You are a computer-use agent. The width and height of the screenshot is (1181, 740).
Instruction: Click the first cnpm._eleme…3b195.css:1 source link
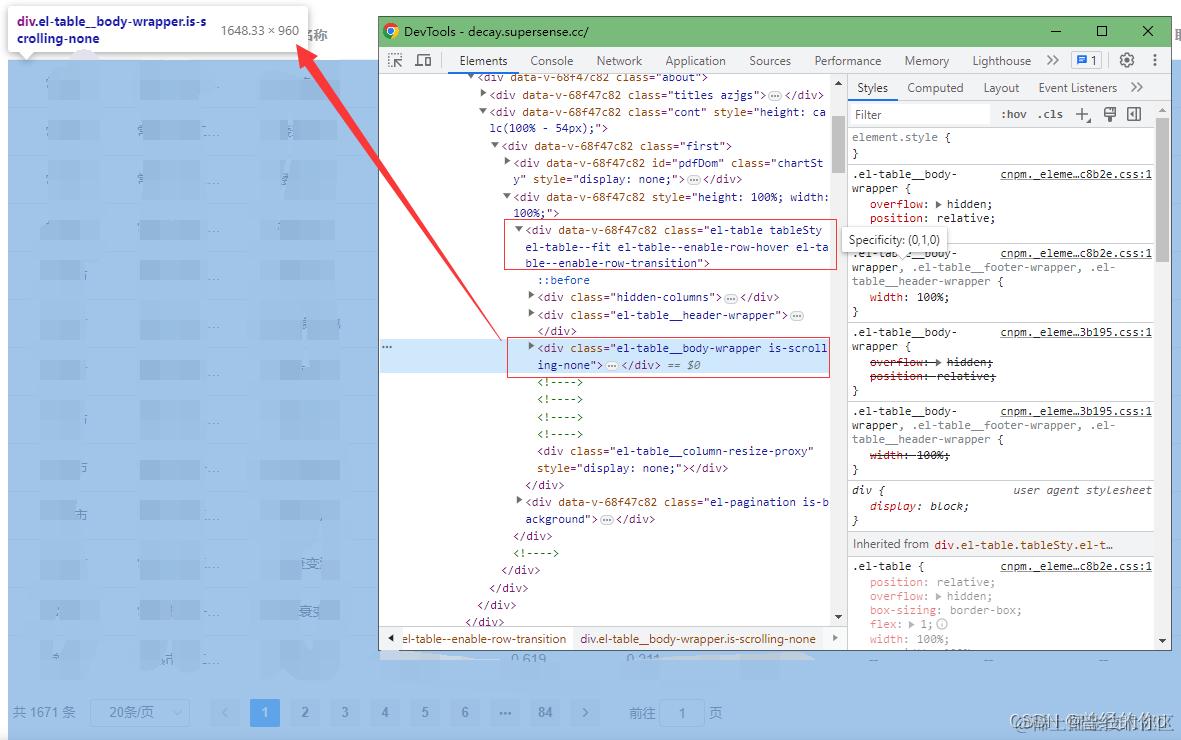pos(1076,332)
